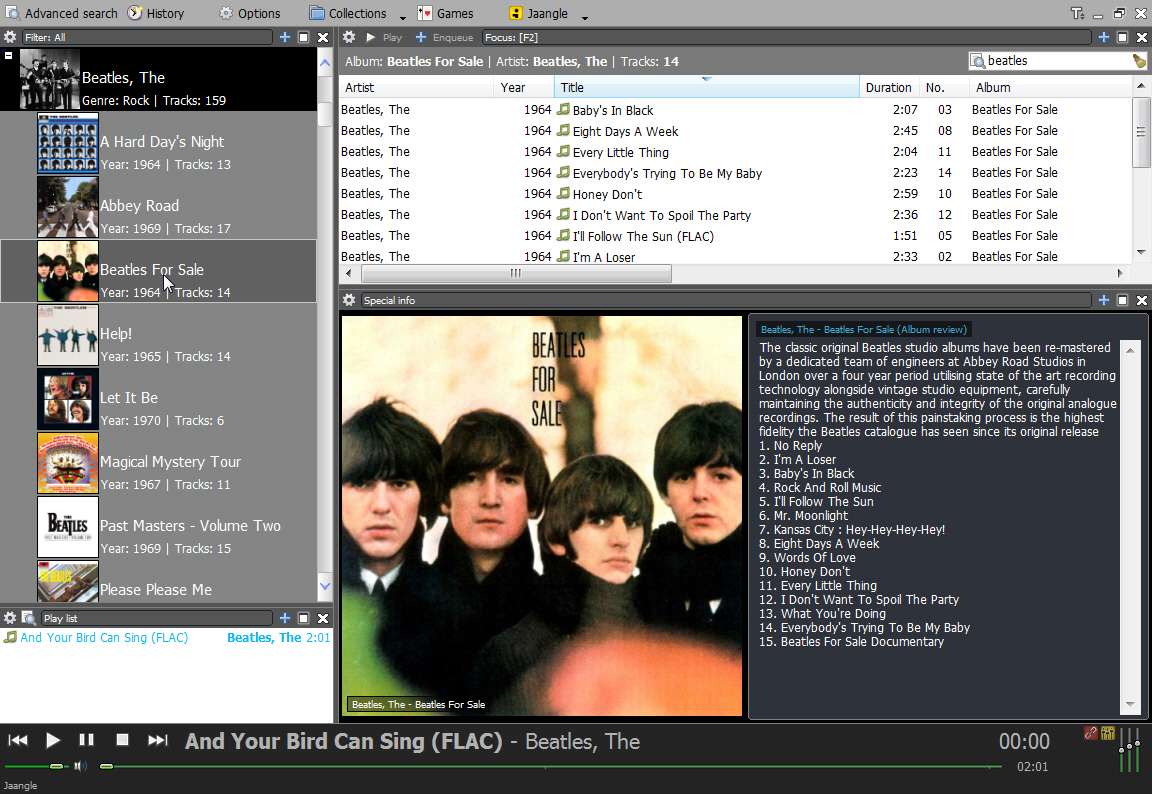1152x794 pixels.
Task: Stop playback with the Stop button
Action: (122, 740)
